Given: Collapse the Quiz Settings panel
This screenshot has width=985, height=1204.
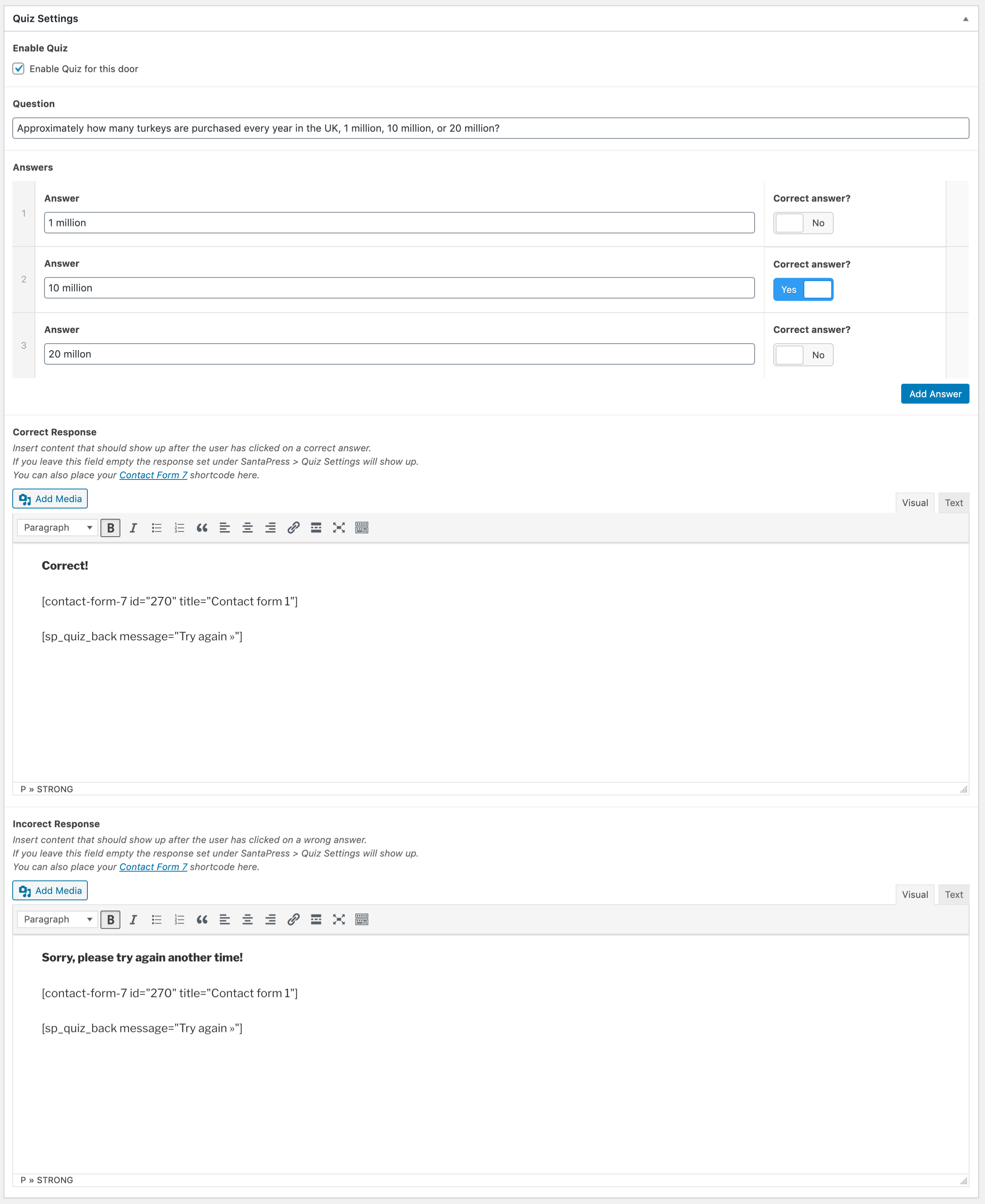Looking at the screenshot, I should click(x=965, y=19).
